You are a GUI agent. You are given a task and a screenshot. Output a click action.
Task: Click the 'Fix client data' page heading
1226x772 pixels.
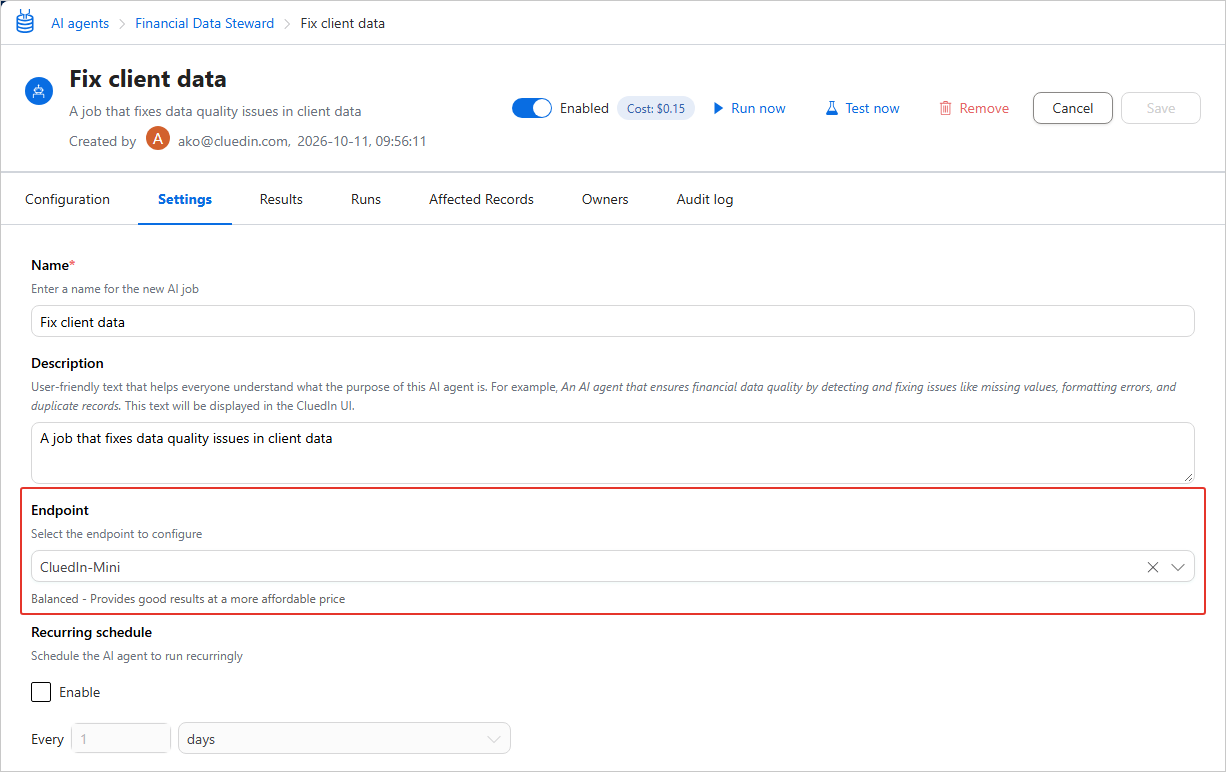click(148, 79)
